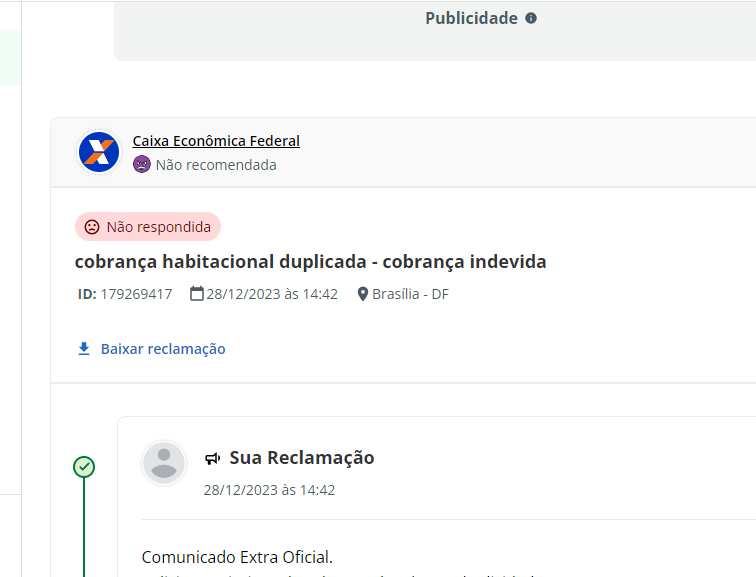Click the timestamp under Sua Reclamação
The width and height of the screenshot is (756, 577).
[x=269, y=490]
